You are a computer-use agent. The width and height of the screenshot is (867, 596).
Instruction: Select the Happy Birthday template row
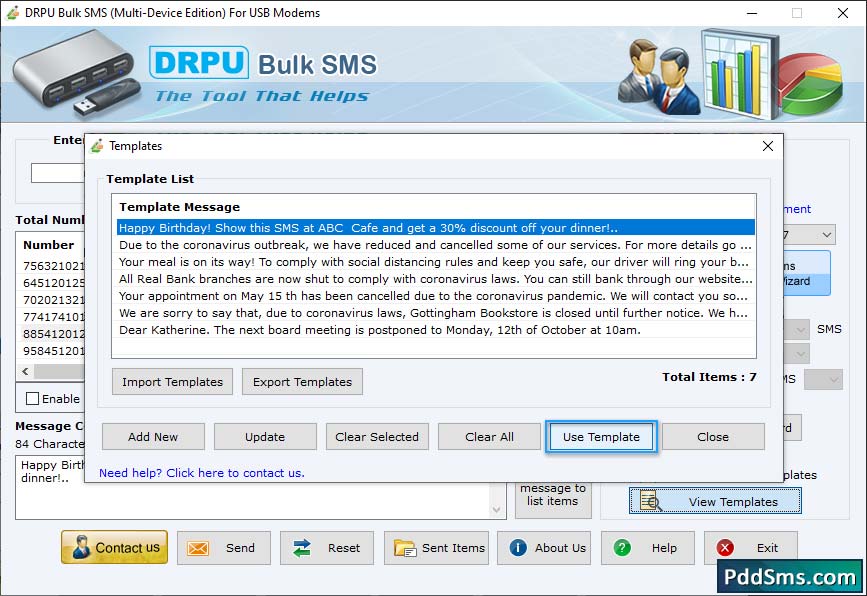click(x=436, y=228)
